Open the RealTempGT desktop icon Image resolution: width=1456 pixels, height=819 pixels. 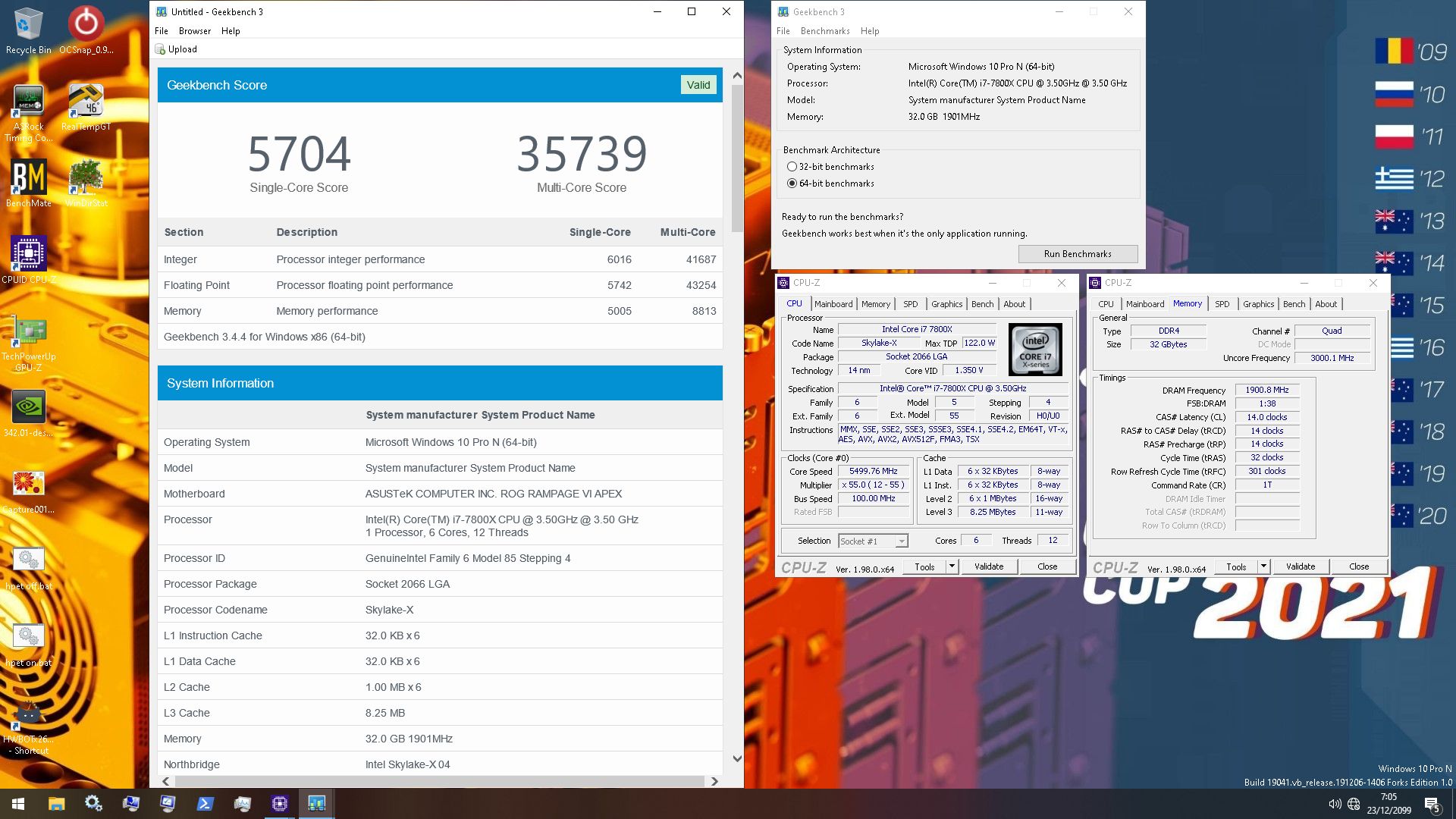pos(86,107)
